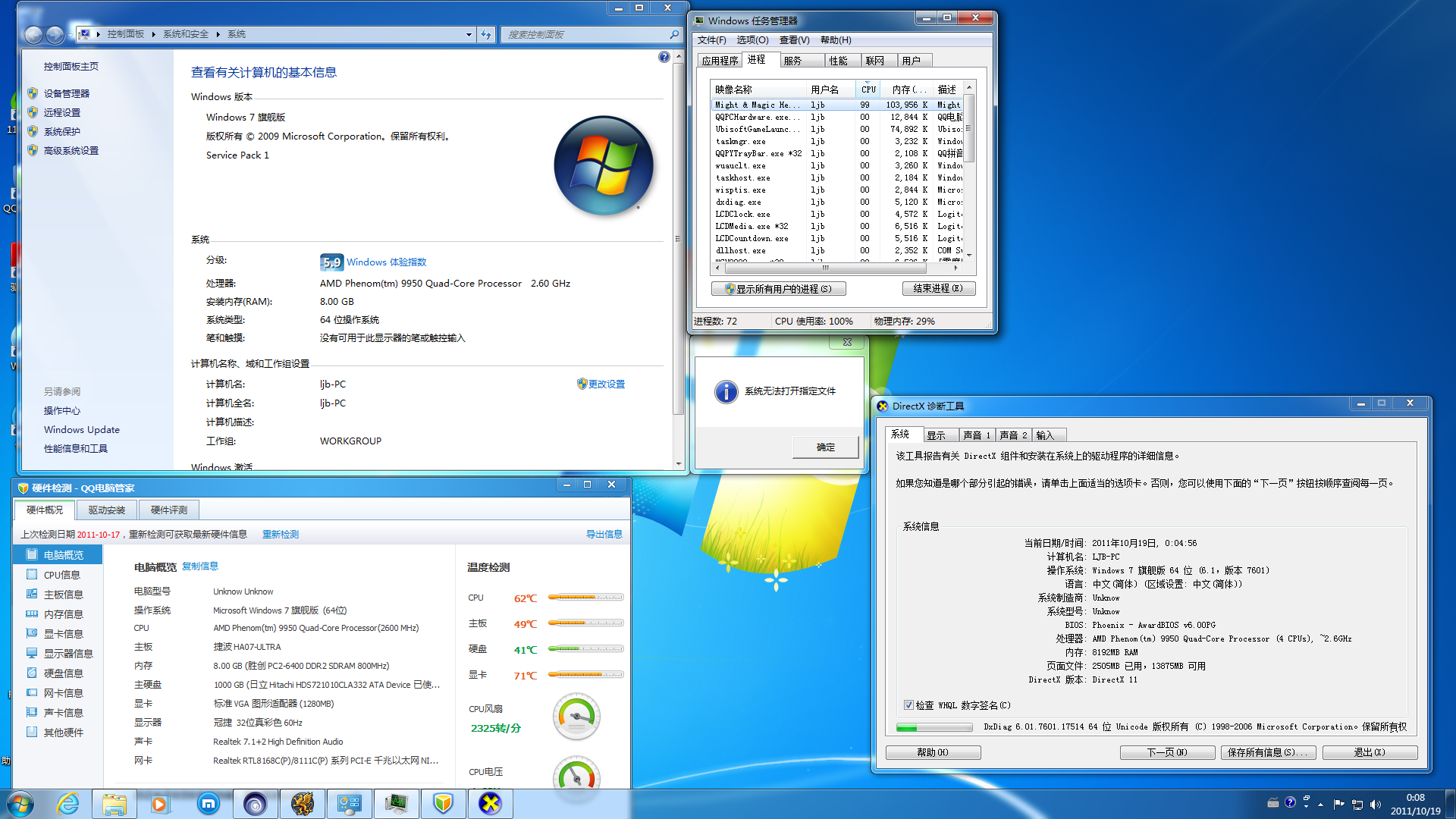Click the help question mark icon in System window
The image size is (1456, 819).
(x=664, y=57)
